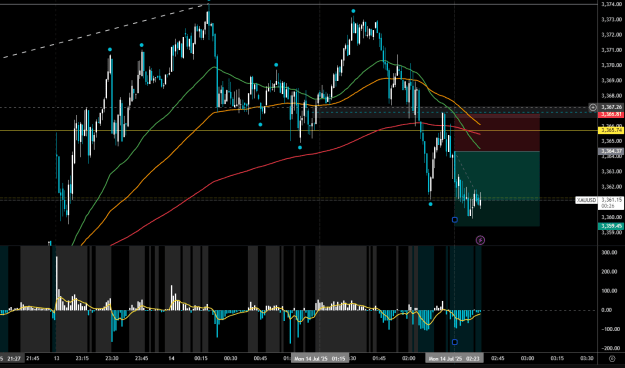625x368 pixels.
Task: Click the 21:45 time axis label
Action: [x=33, y=358]
